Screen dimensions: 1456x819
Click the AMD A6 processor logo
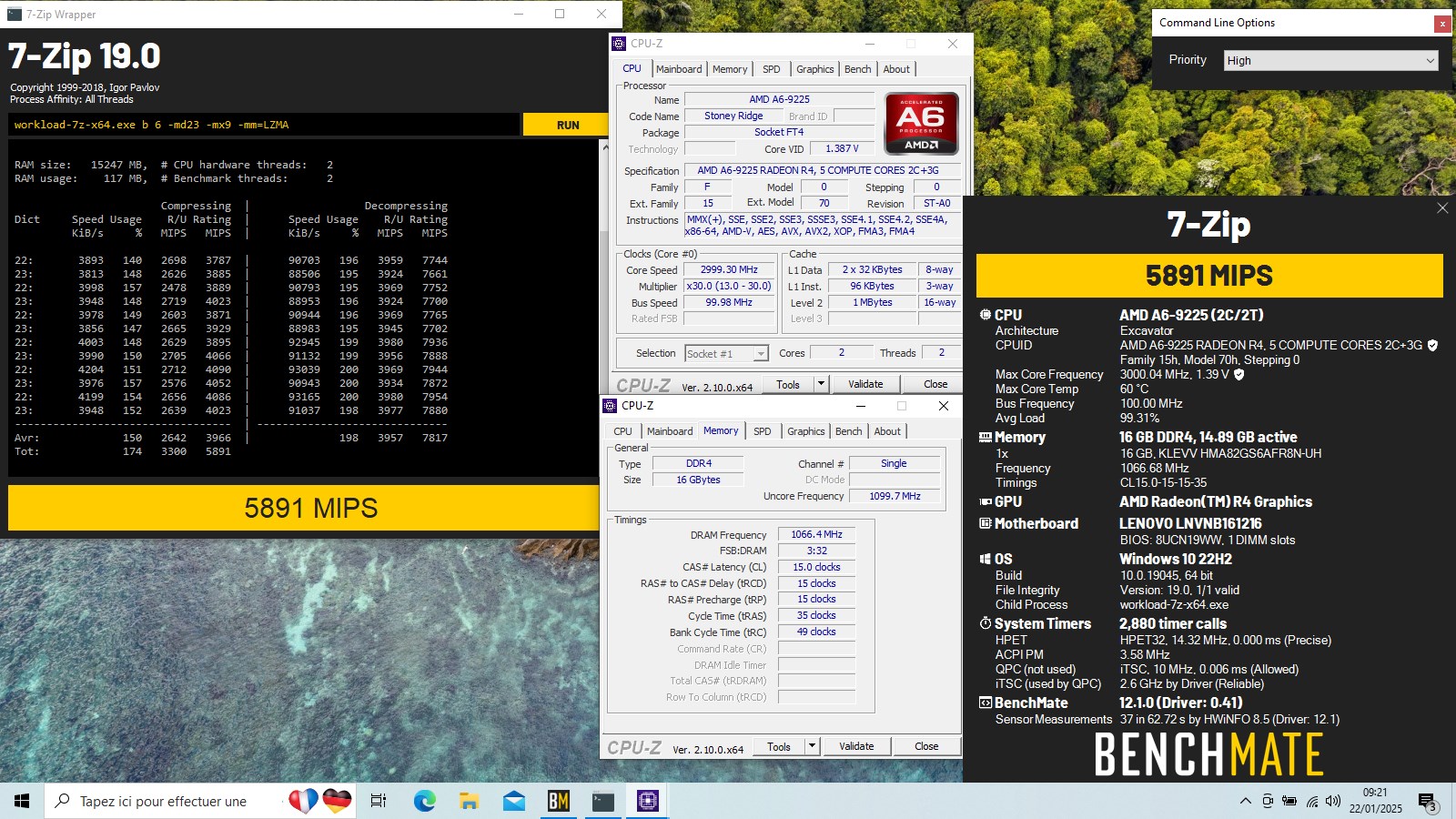921,123
